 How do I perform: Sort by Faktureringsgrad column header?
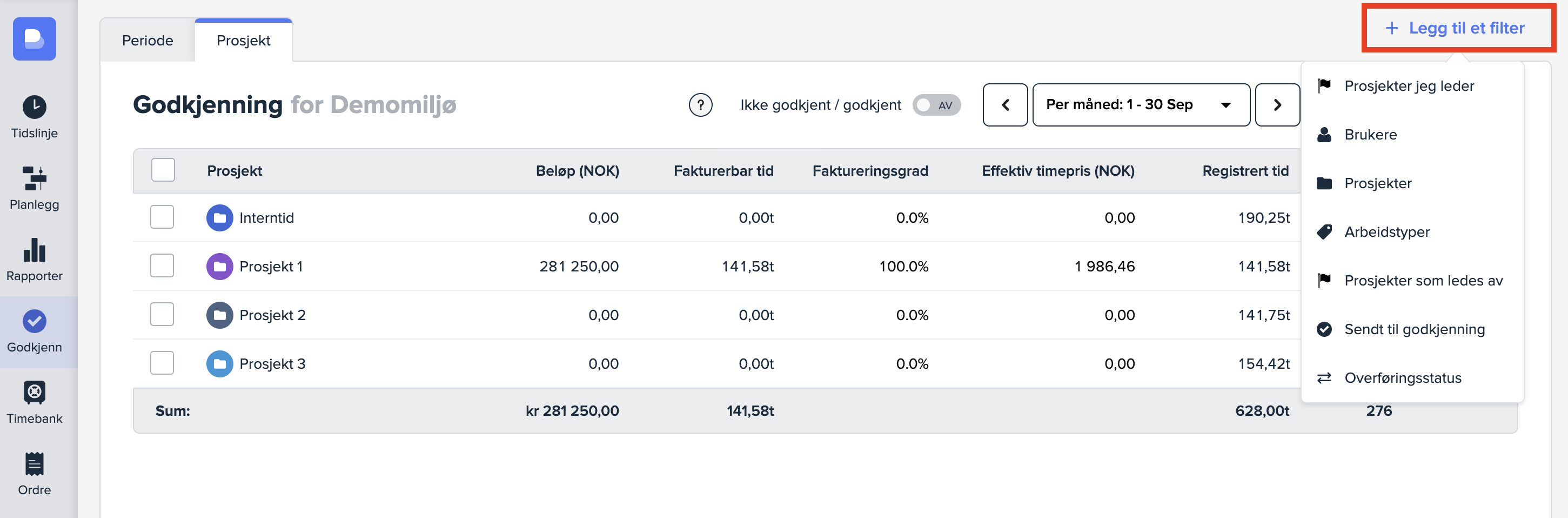[x=870, y=171]
